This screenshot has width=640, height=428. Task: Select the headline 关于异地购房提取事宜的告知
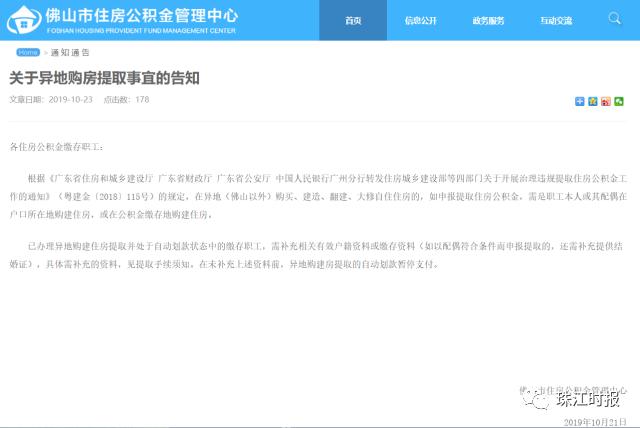click(104, 78)
